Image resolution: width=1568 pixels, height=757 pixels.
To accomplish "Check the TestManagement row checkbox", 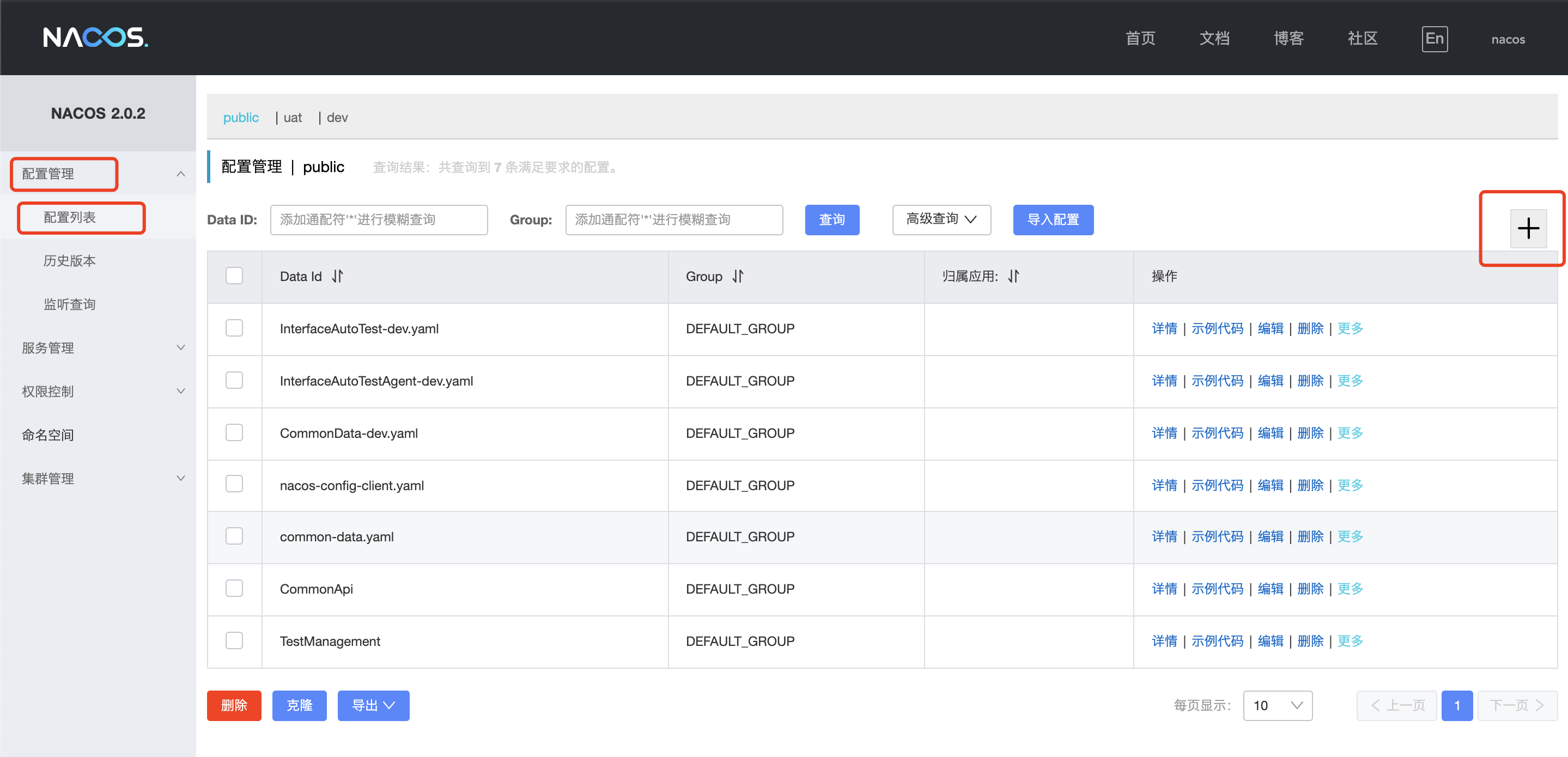I will (234, 641).
